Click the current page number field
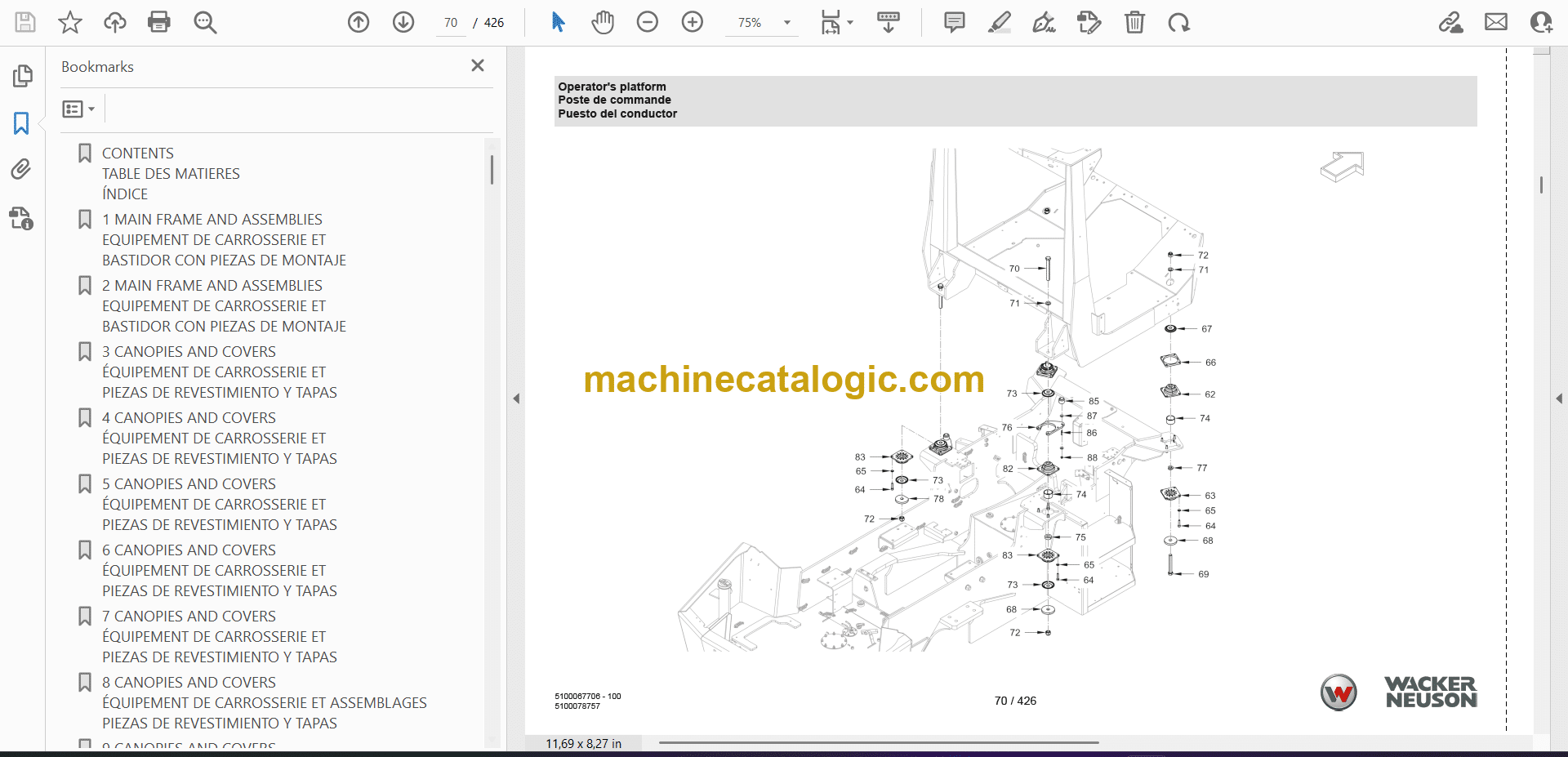 (x=451, y=23)
